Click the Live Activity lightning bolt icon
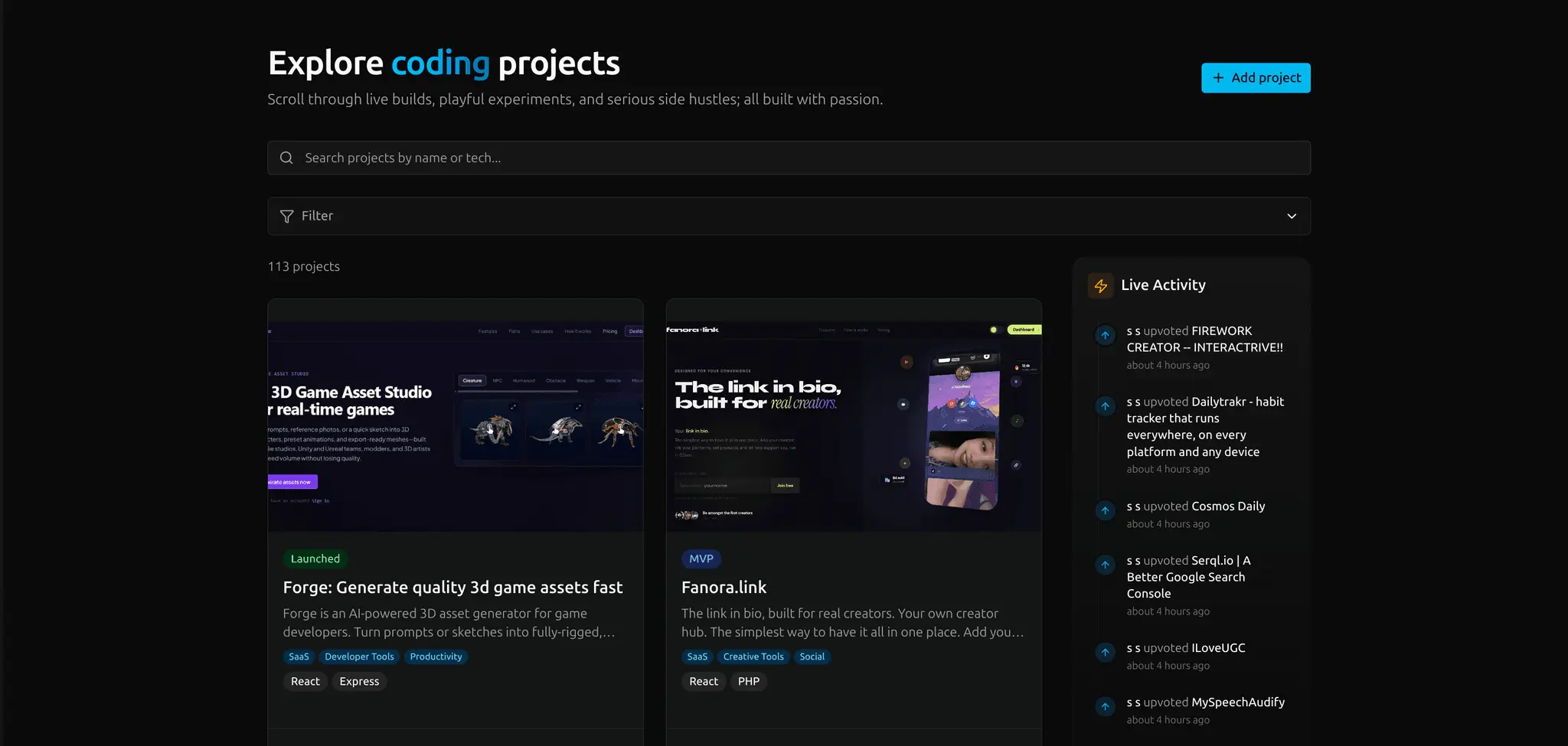Viewport: 1568px width, 746px height. pyautogui.click(x=1101, y=285)
